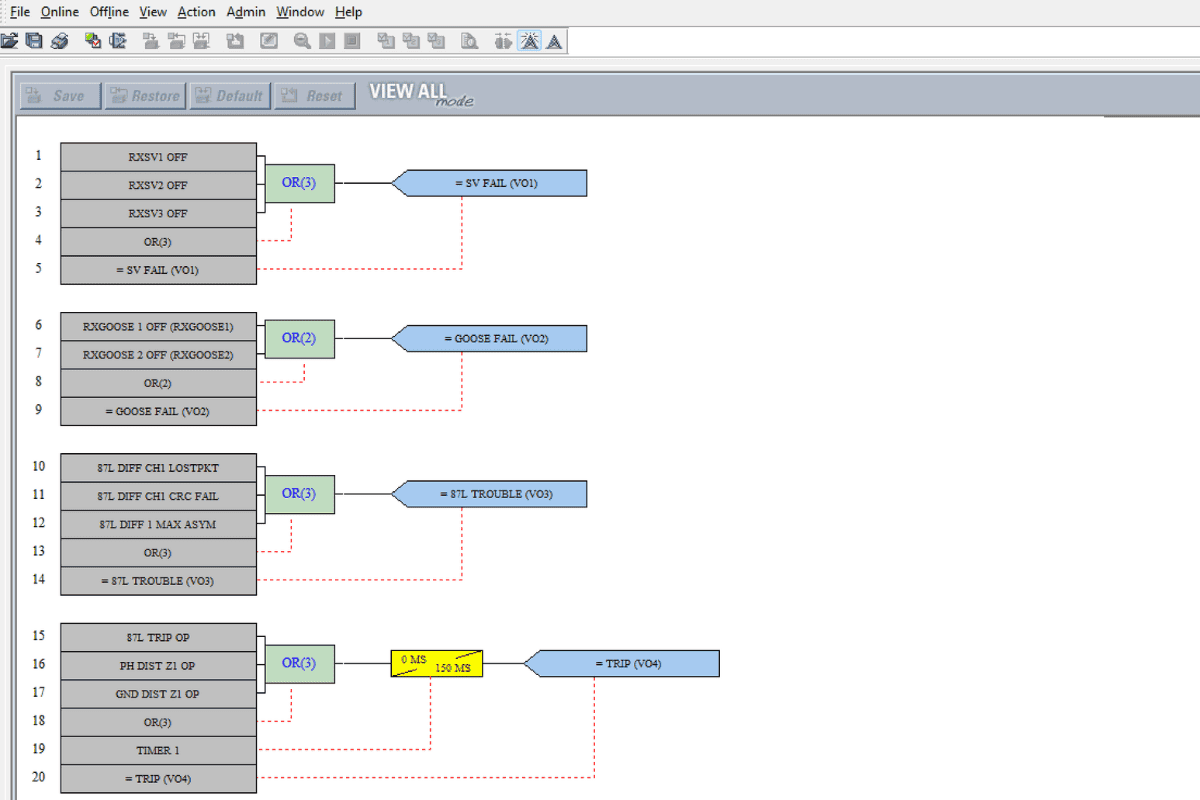The height and width of the screenshot is (800, 1200).
Task: Select the PH DIST Z1 OP entry
Action: [x=158, y=665]
